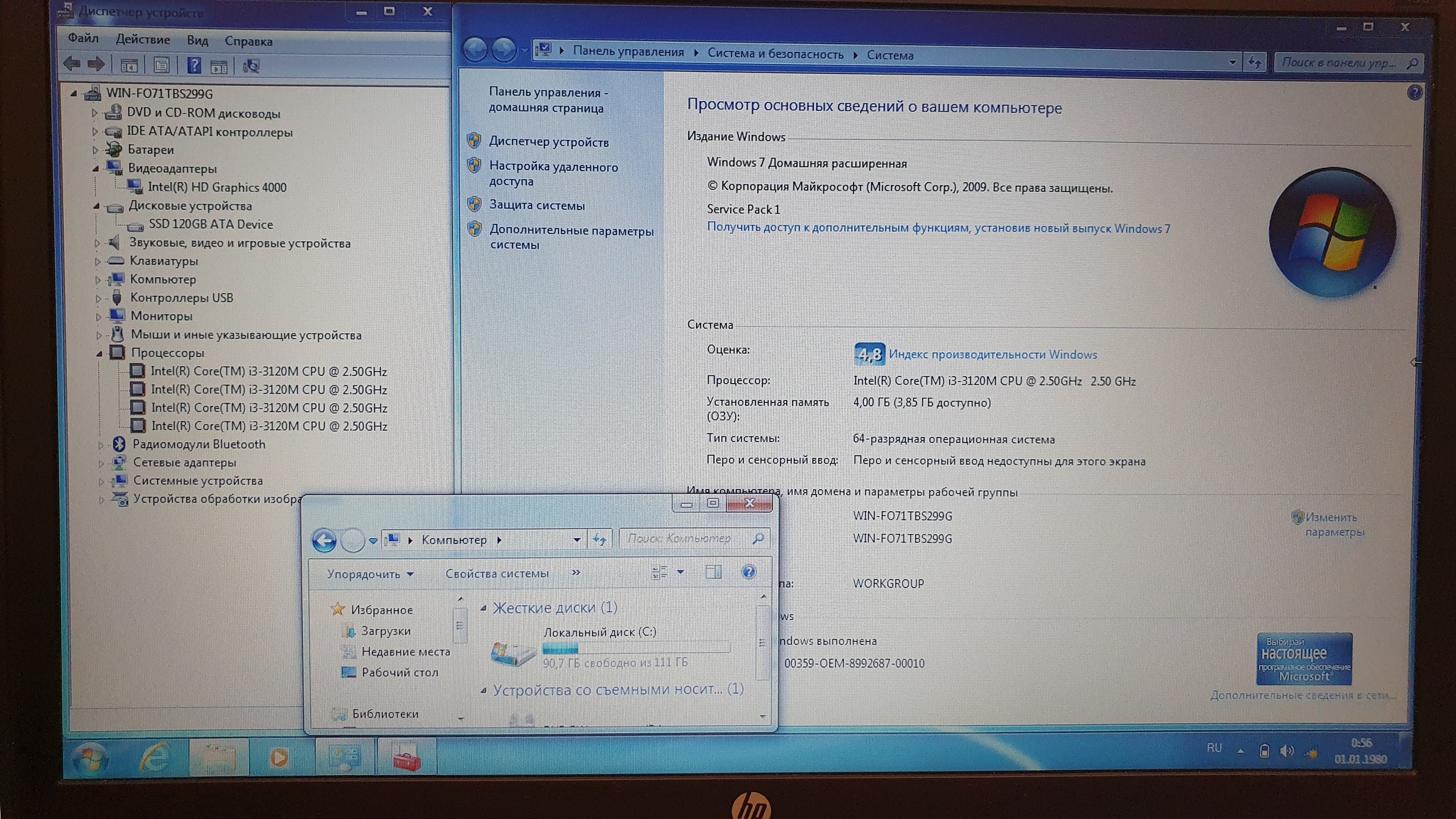The height and width of the screenshot is (819, 1456).
Task: Collapse Жесткие диски group in Explorer
Action: (483, 609)
